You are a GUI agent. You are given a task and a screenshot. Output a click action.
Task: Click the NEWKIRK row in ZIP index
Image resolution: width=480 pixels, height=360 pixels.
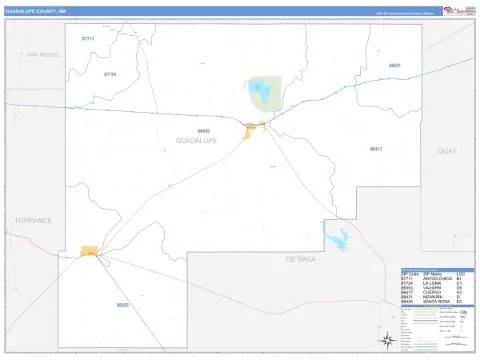pos(431,297)
